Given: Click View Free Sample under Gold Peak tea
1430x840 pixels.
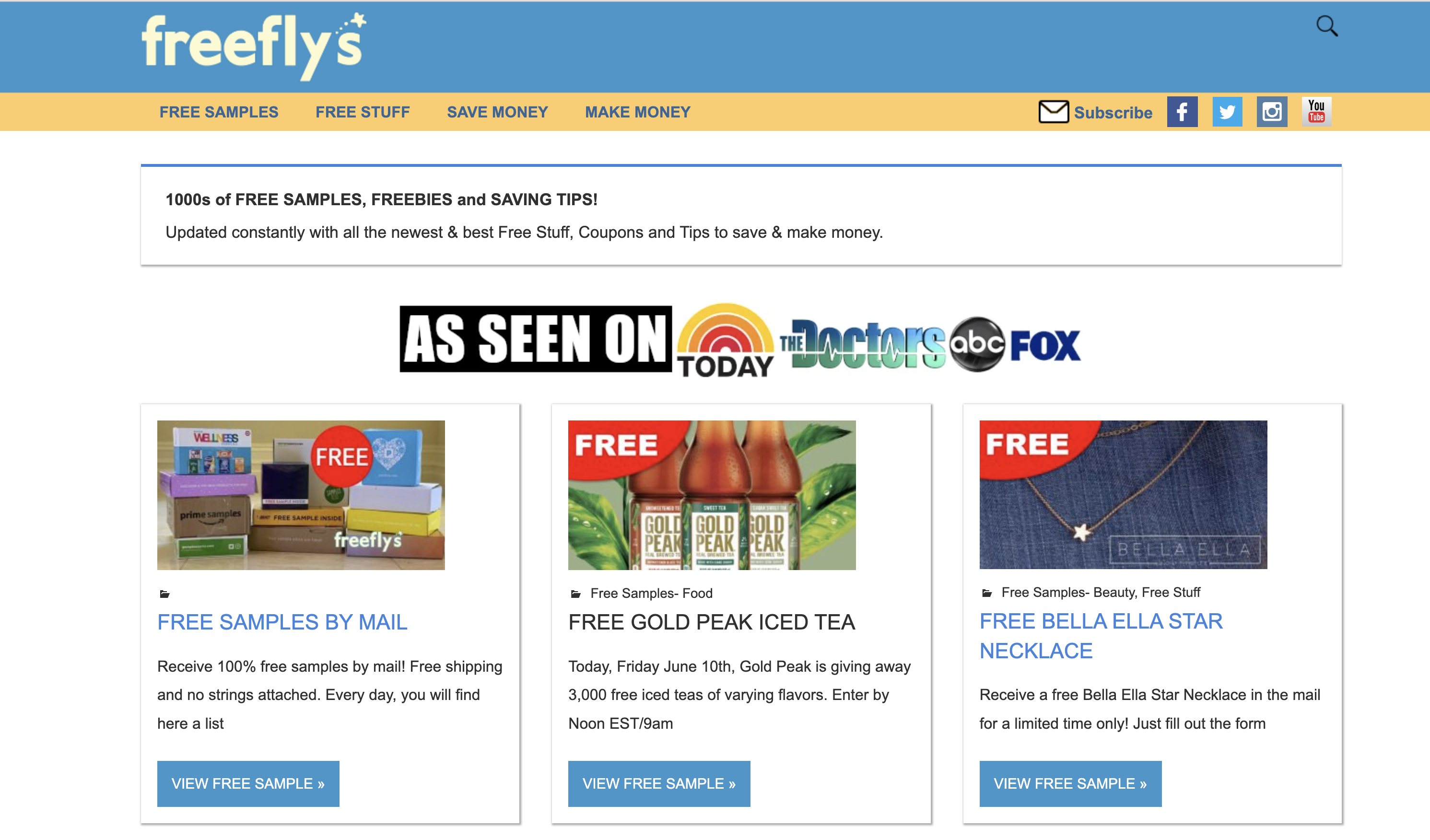Looking at the screenshot, I should pos(659,783).
